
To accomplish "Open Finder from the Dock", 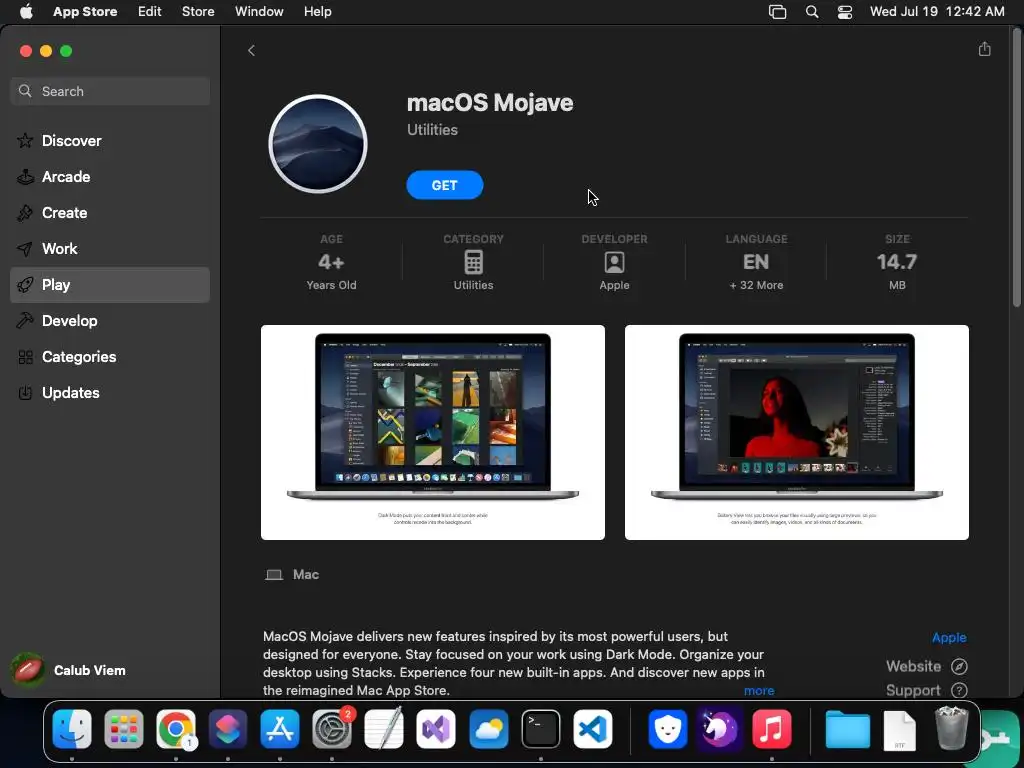I will (72, 729).
